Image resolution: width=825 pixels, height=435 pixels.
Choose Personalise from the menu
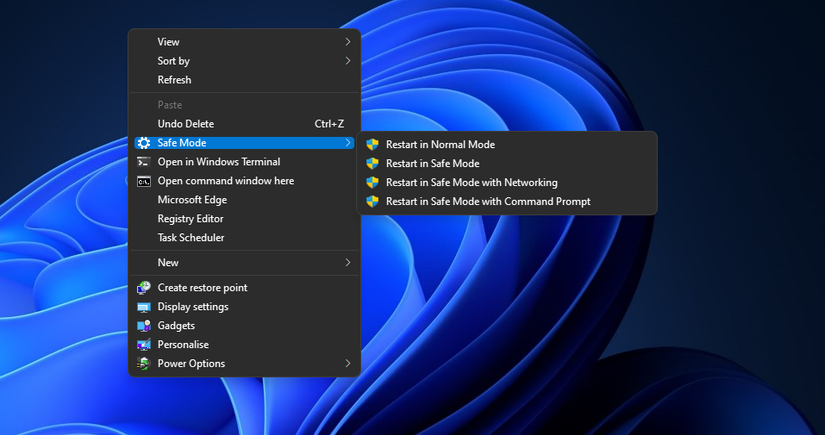coord(244,345)
